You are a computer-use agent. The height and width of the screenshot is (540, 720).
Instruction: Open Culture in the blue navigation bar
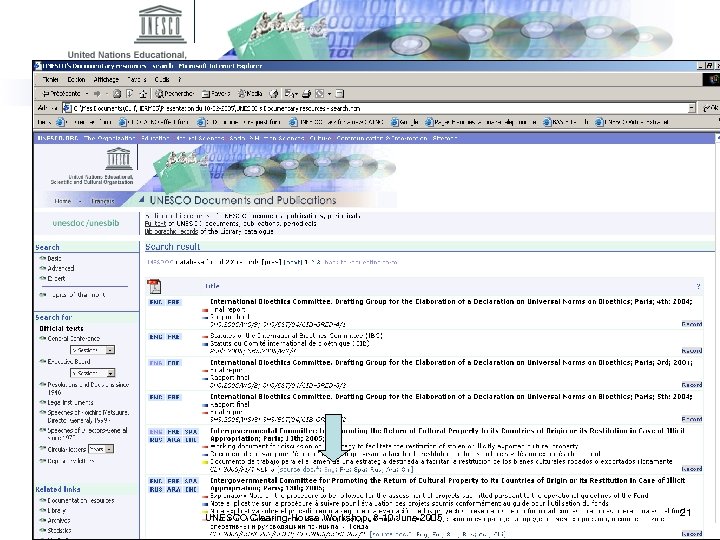pyautogui.click(x=321, y=138)
